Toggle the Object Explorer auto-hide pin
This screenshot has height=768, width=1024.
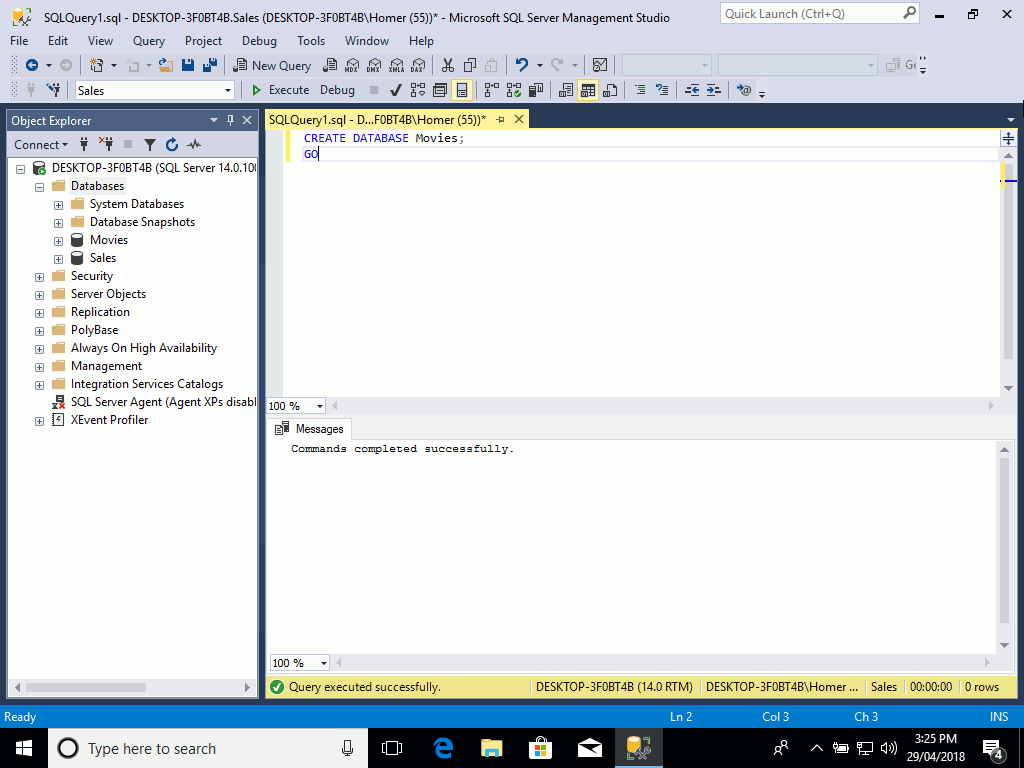(x=230, y=120)
